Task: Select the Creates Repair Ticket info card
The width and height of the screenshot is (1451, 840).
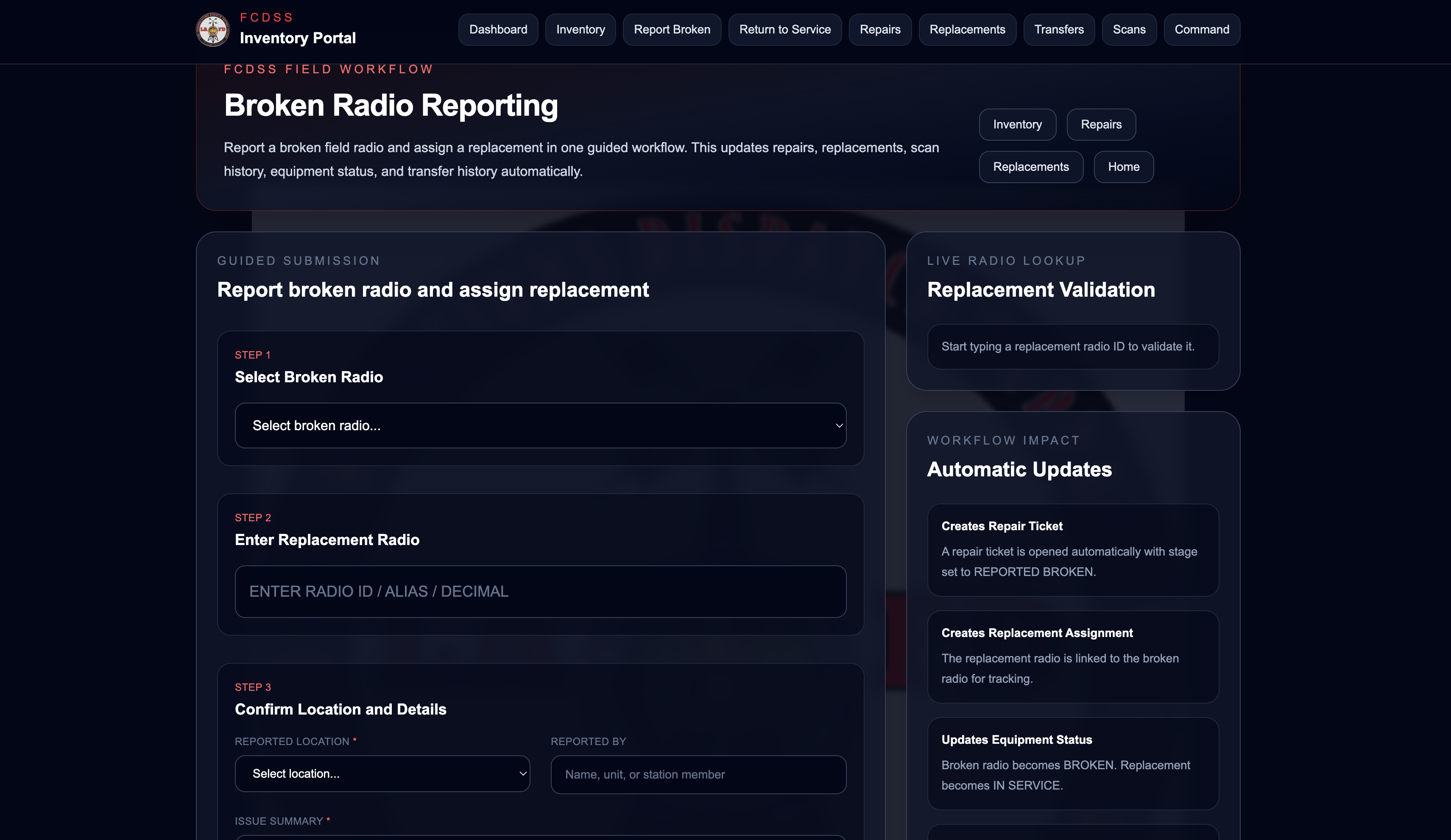Action: [1072, 550]
